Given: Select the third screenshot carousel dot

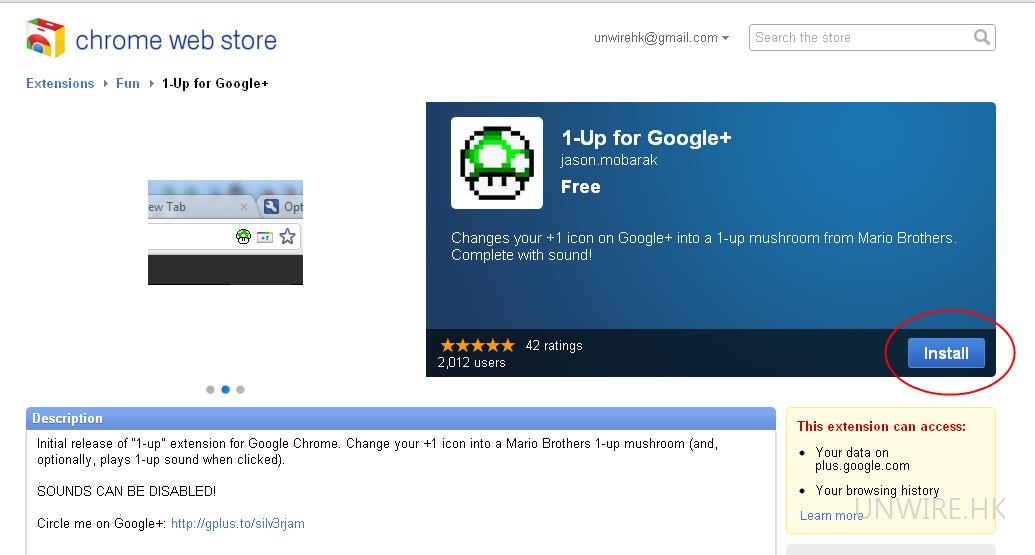Looking at the screenshot, I should click(240, 389).
